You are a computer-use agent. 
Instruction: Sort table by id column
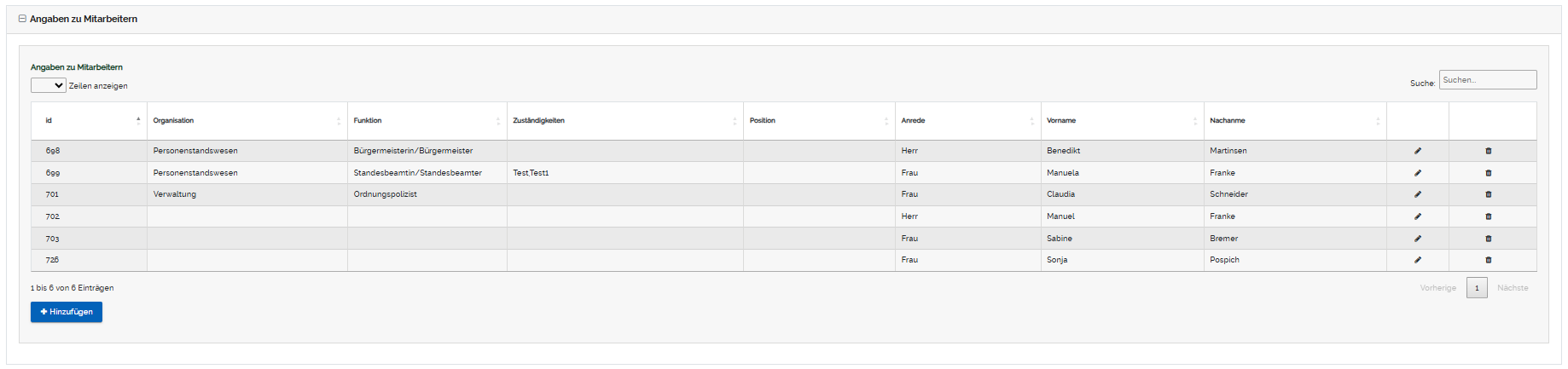click(x=89, y=121)
